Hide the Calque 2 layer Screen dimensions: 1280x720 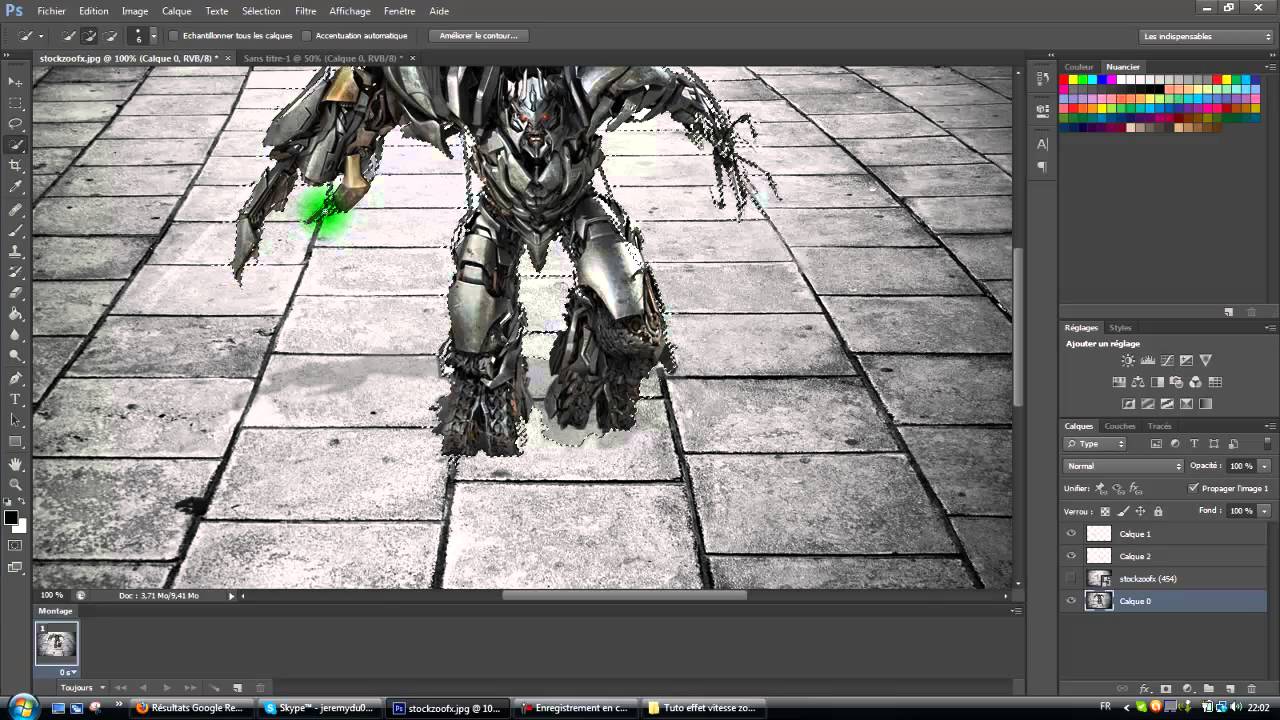[x=1072, y=556]
